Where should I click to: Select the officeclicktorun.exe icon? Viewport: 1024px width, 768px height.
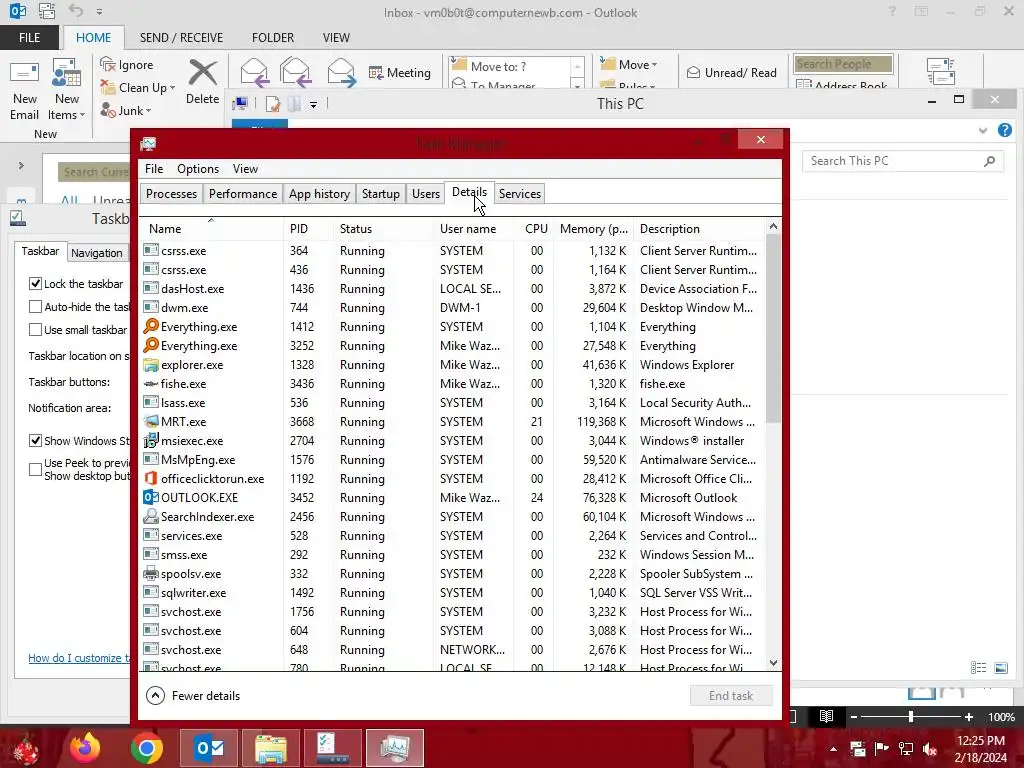[x=151, y=478]
